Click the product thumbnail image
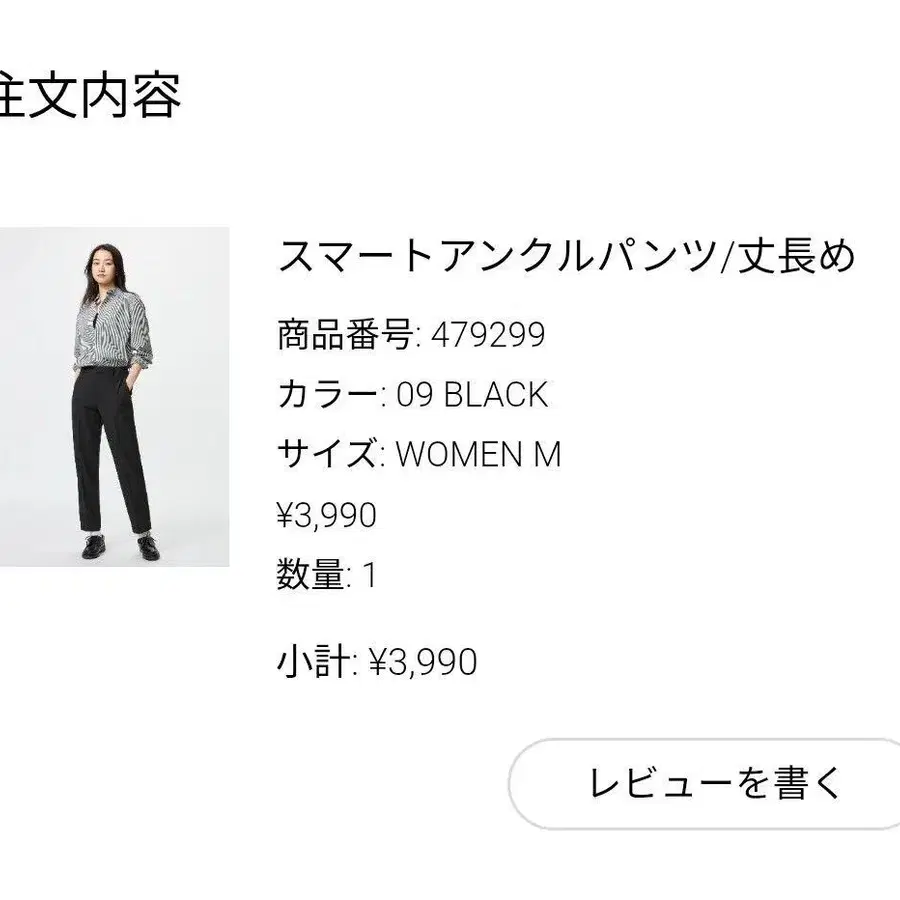 click(115, 395)
